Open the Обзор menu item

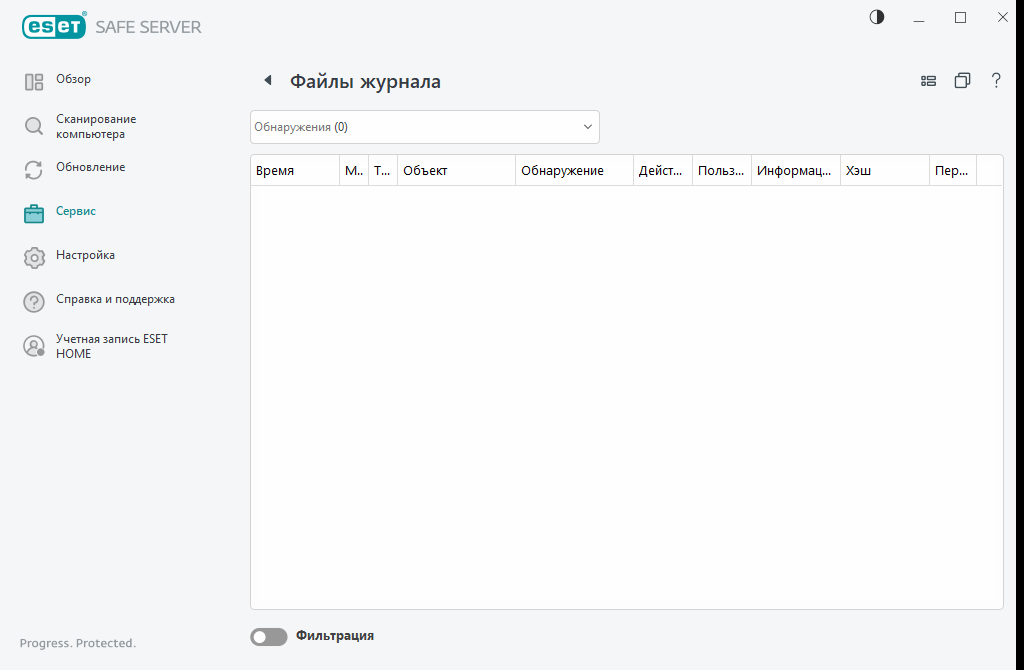click(73, 79)
